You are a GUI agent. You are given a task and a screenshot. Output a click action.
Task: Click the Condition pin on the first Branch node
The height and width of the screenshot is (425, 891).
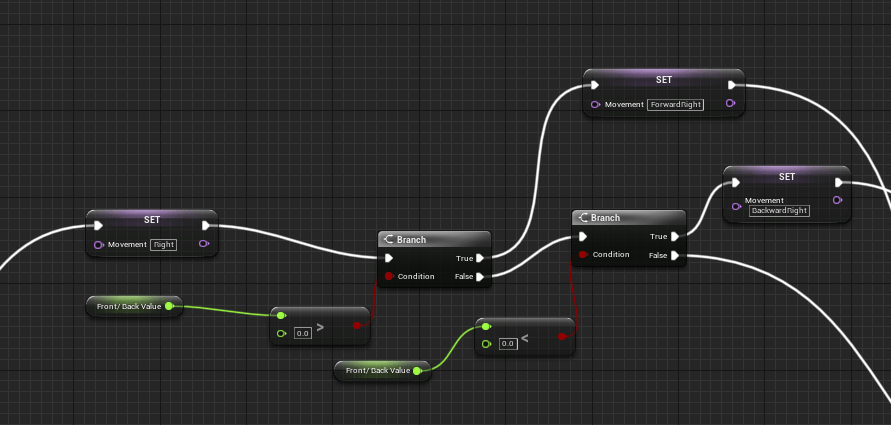389,277
